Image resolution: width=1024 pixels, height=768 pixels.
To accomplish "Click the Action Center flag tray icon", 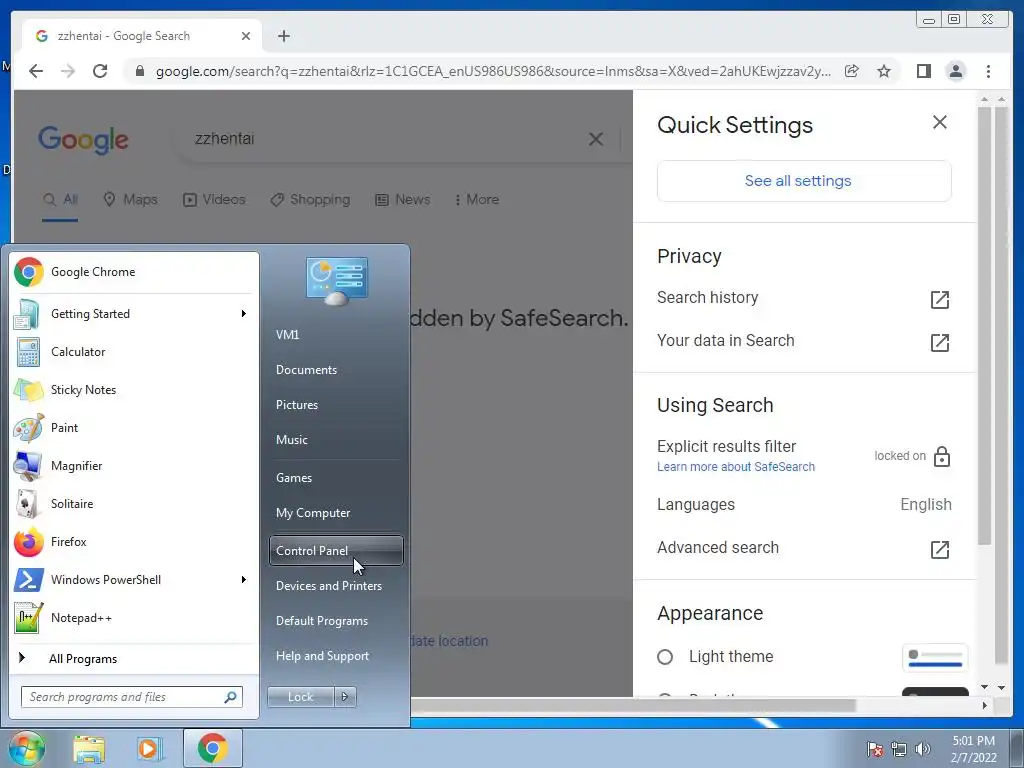I will [875, 749].
